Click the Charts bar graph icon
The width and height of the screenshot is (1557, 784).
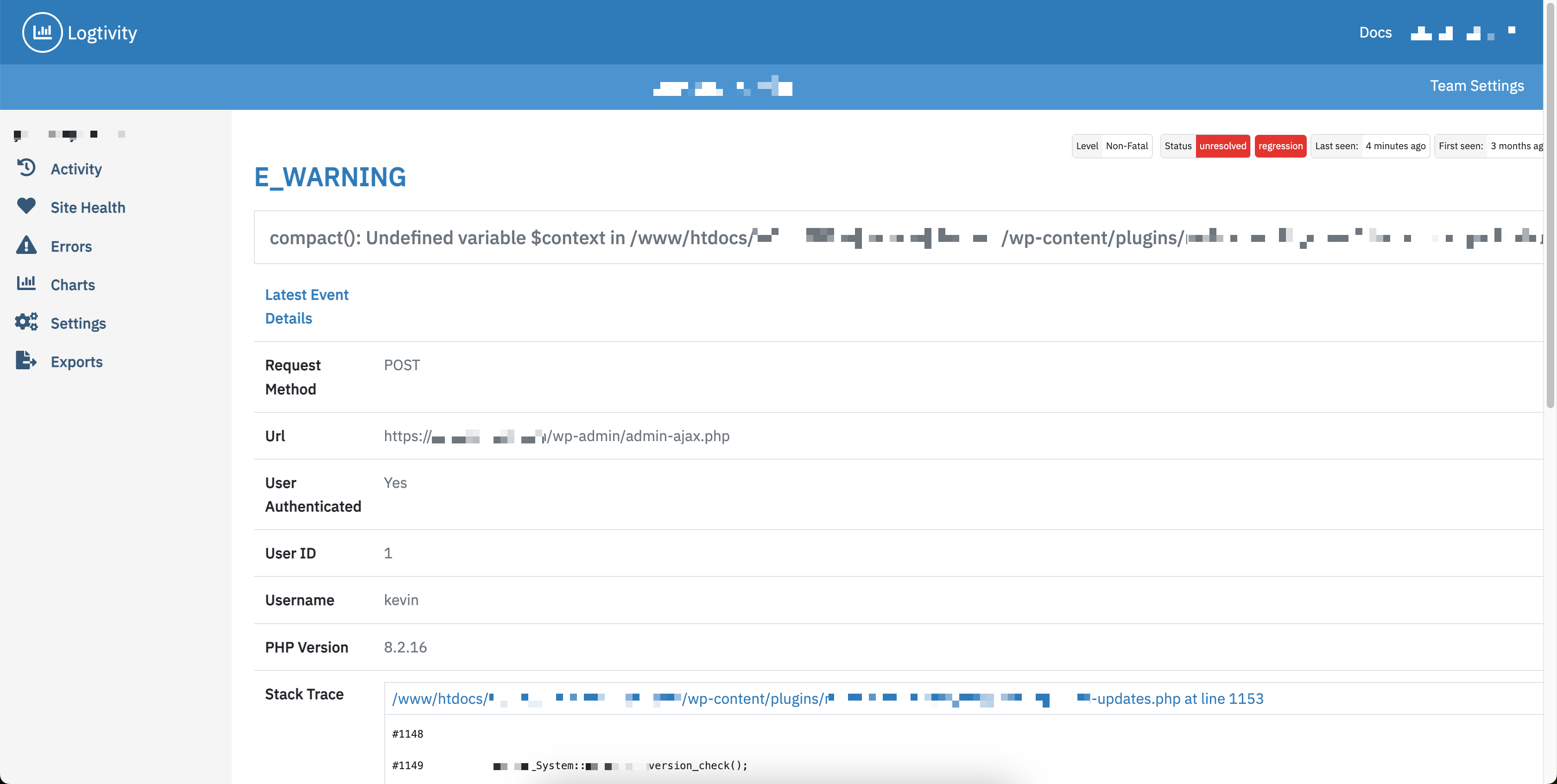(26, 283)
